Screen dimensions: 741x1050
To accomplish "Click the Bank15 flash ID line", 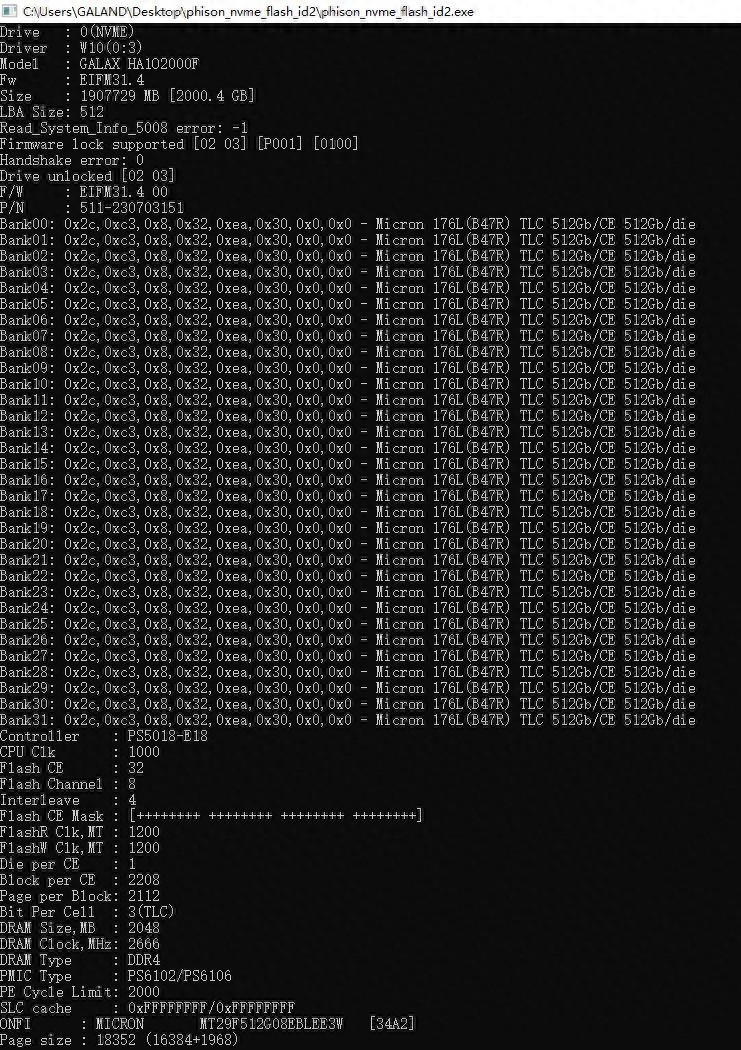I will (347, 464).
